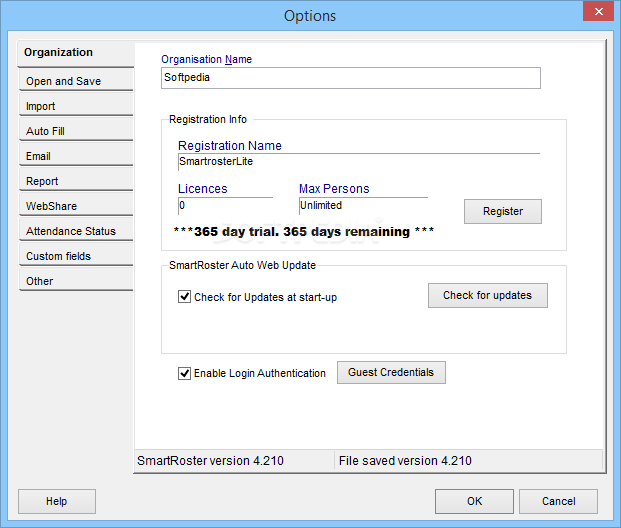Image resolution: width=621 pixels, height=528 pixels.
Task: Click the Registration Info group label
Action: (208, 119)
